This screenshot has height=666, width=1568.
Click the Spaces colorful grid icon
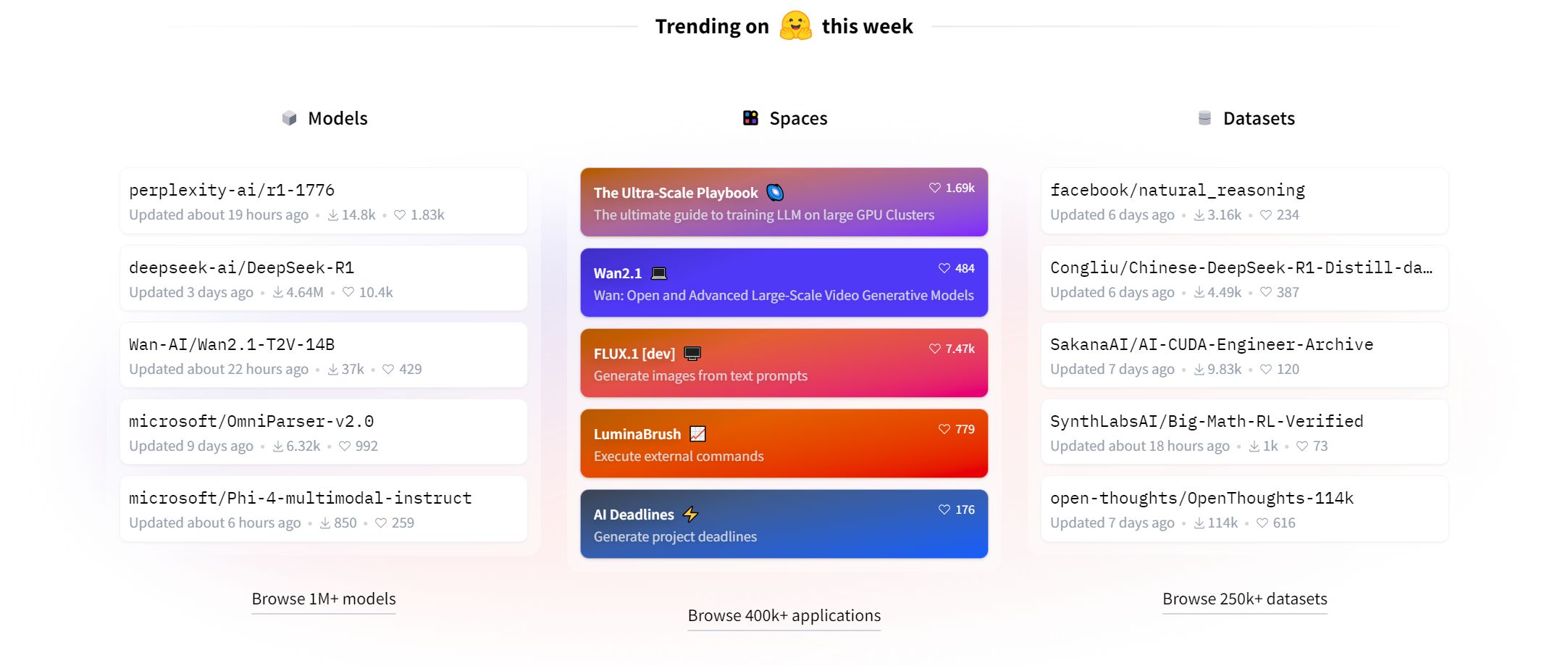click(750, 118)
